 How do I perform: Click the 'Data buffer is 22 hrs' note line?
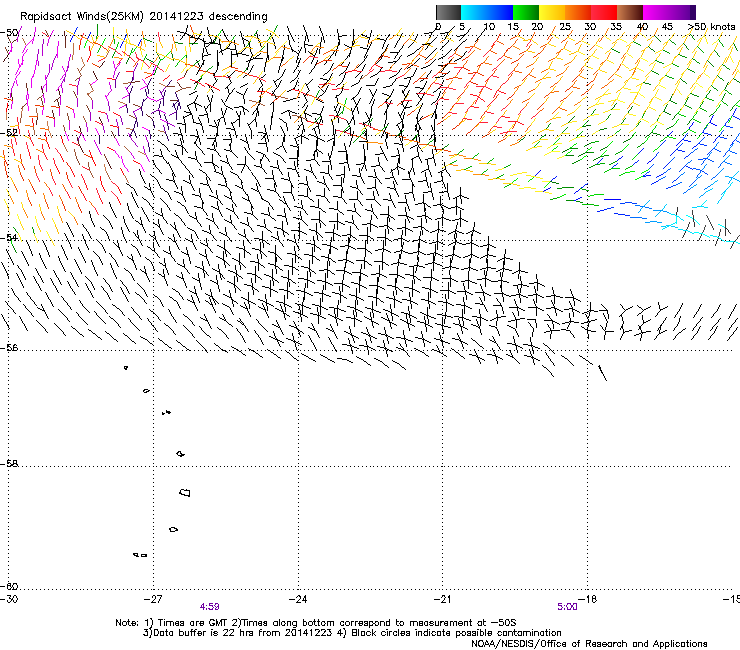352,633
